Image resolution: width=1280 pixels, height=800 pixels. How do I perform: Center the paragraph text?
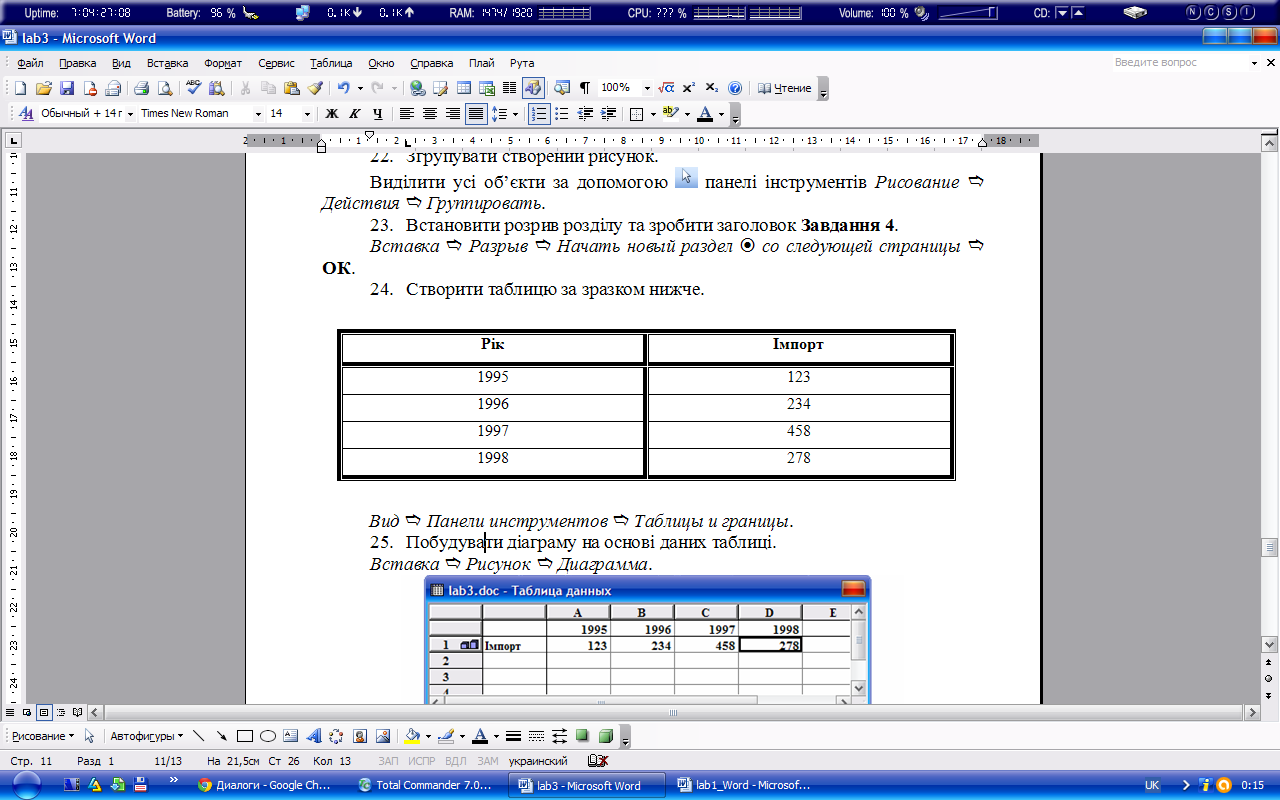tap(430, 114)
